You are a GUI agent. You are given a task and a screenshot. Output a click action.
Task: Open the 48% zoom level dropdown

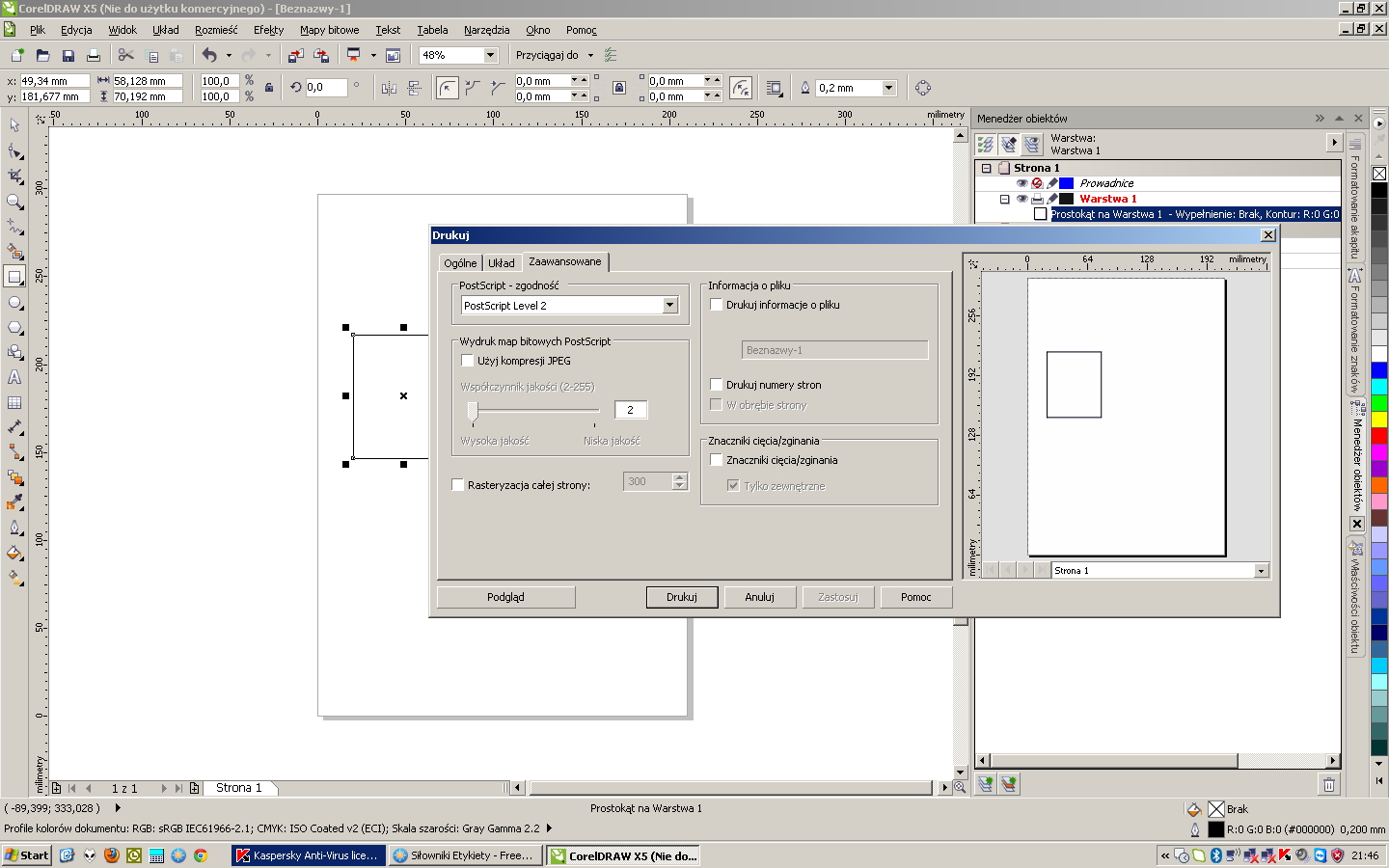click(x=490, y=56)
